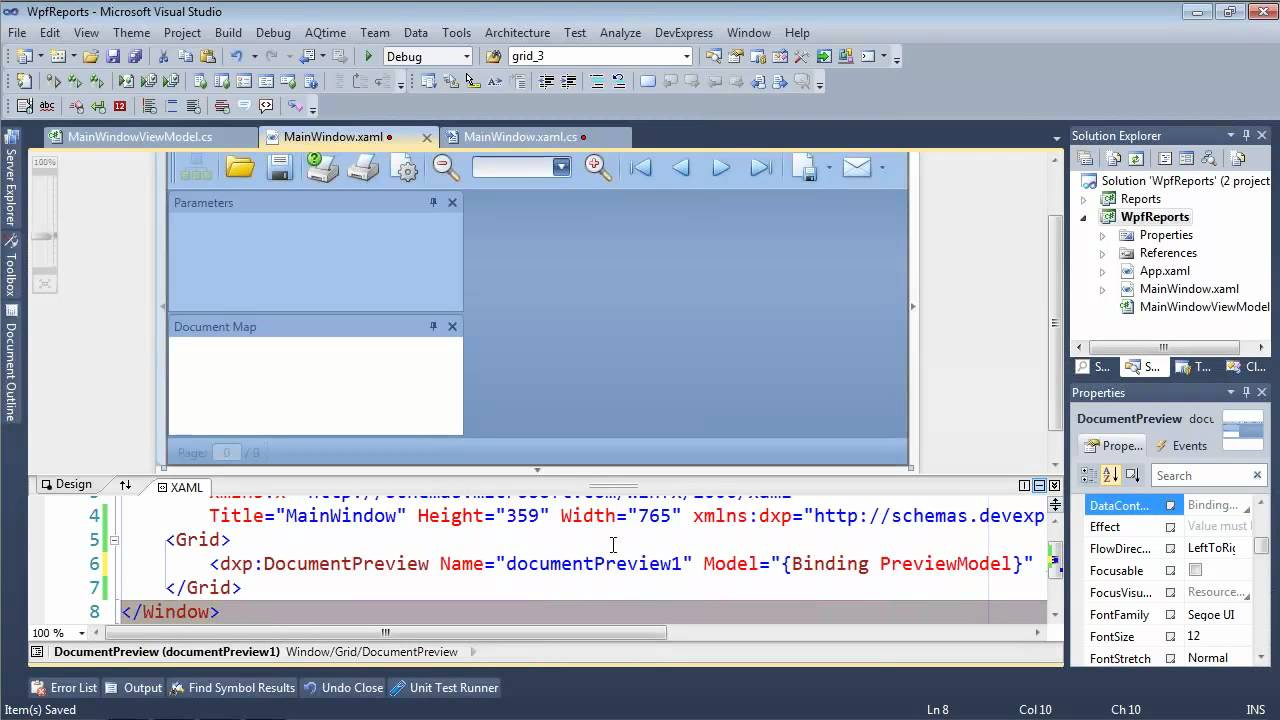Screen dimensions: 1280x720
Task: Click Save All in the toolbar
Action: (x=134, y=57)
